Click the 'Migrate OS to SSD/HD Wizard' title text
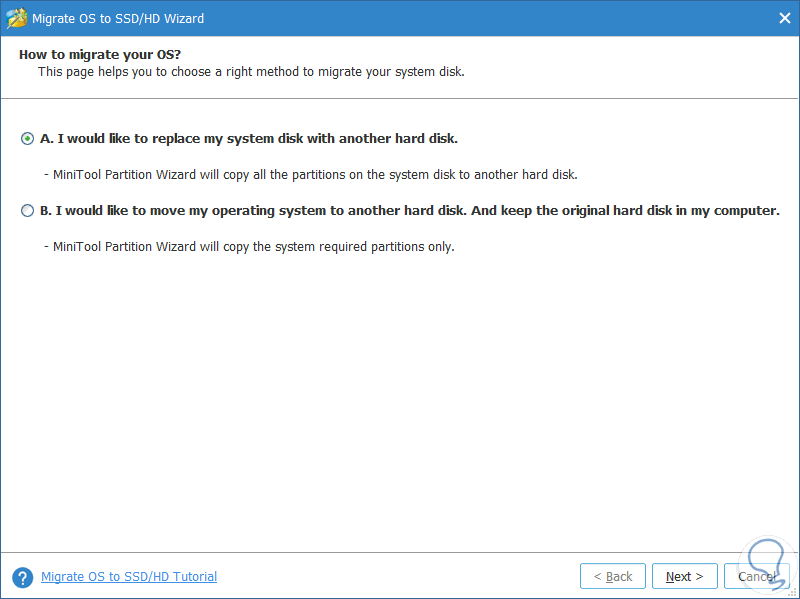This screenshot has width=800, height=599. point(119,18)
